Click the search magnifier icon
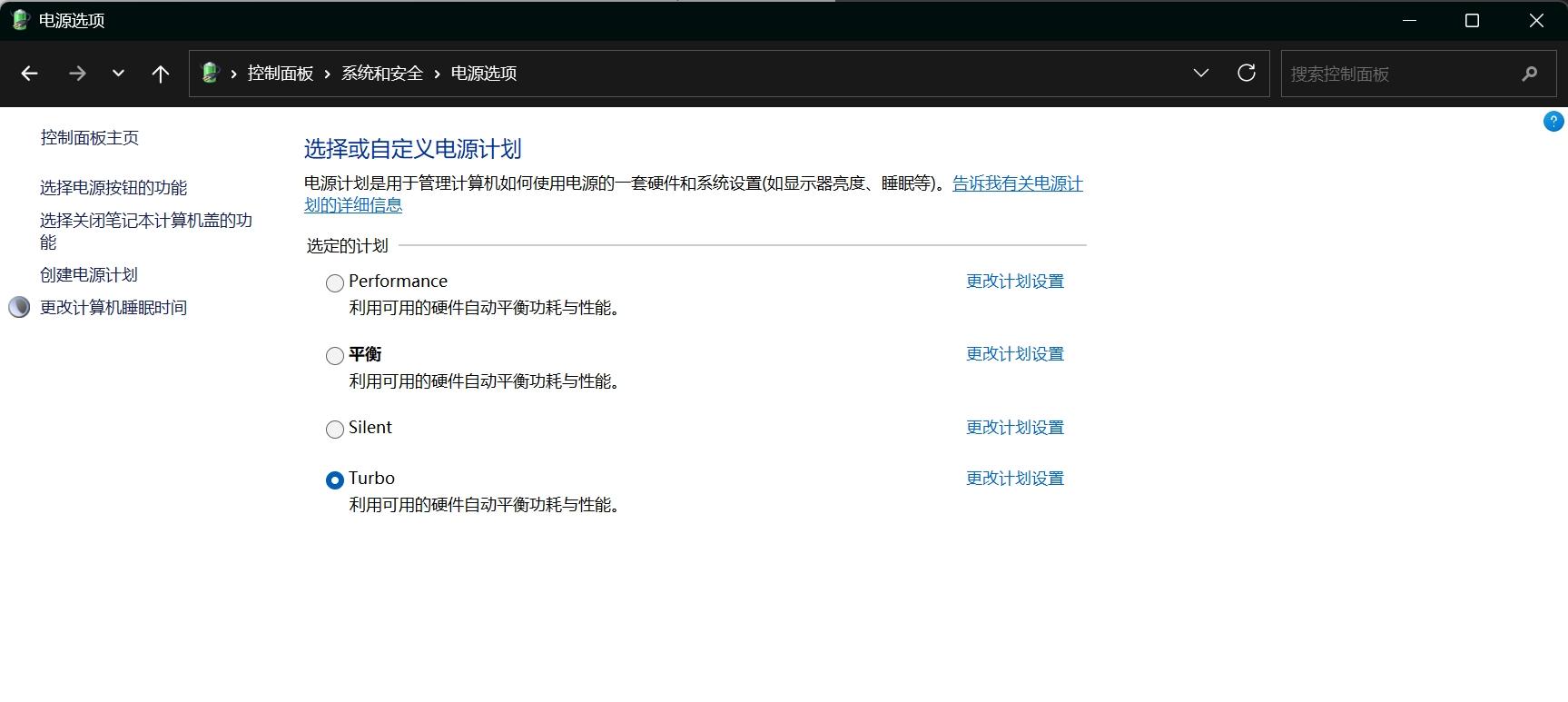1568x702 pixels. pyautogui.click(x=1529, y=74)
